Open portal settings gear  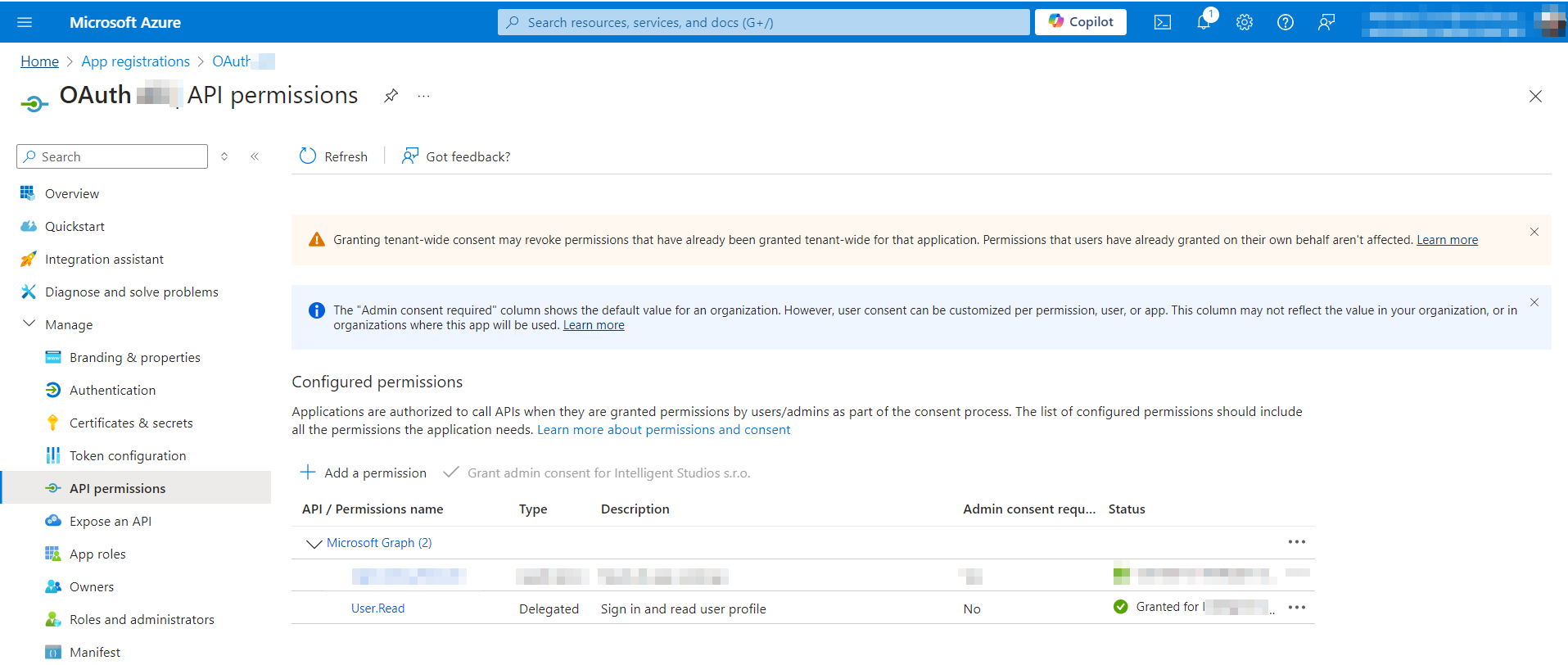click(x=1244, y=22)
